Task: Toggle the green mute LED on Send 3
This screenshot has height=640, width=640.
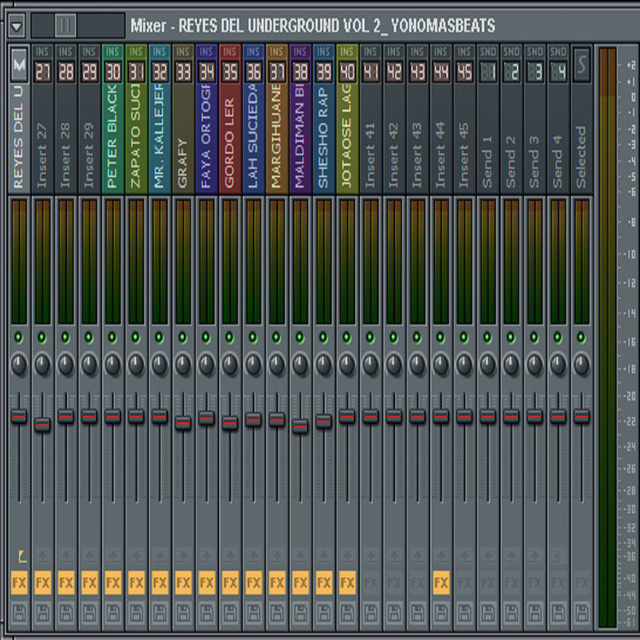Action: (x=535, y=338)
